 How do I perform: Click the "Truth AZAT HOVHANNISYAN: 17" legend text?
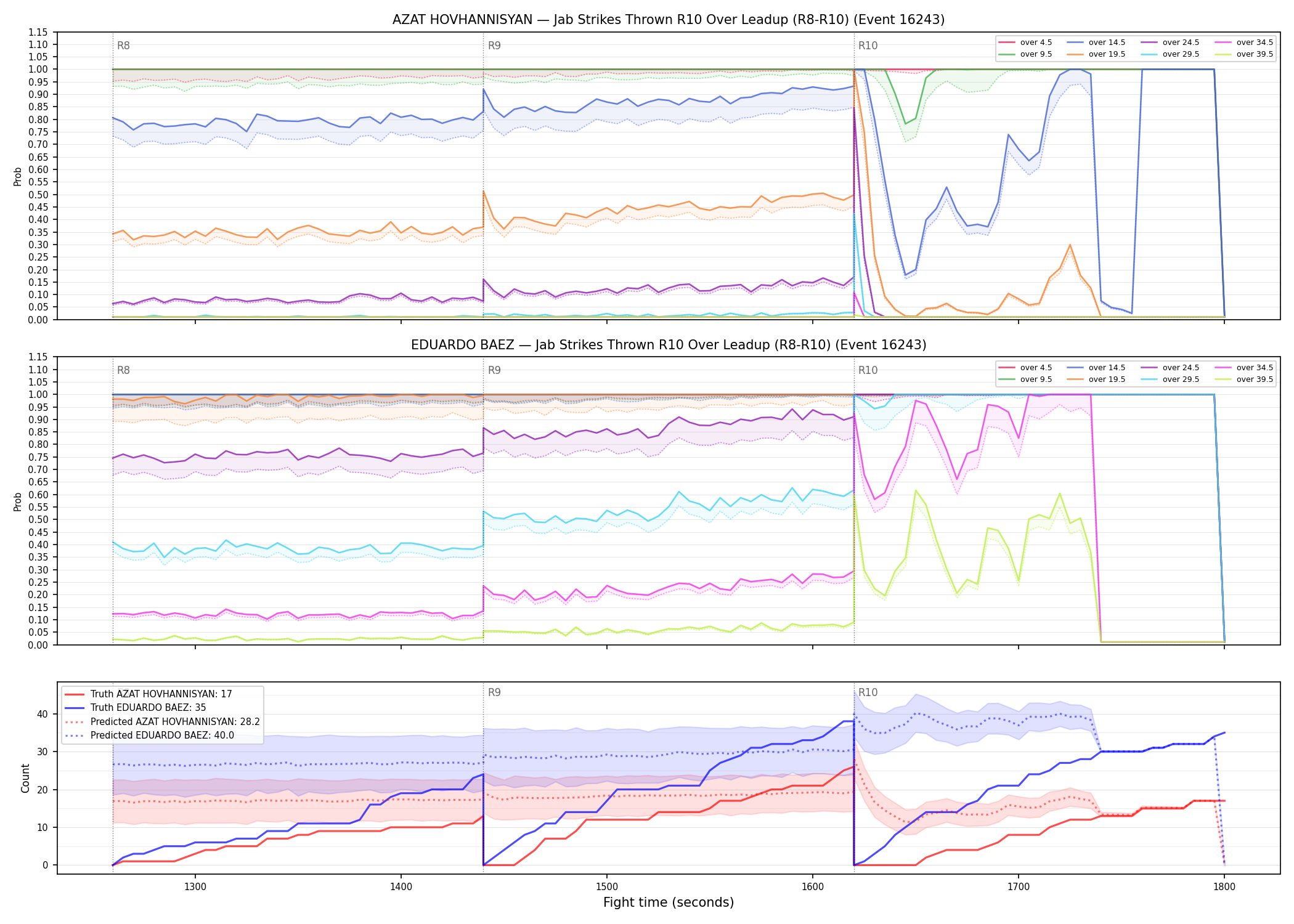161,694
